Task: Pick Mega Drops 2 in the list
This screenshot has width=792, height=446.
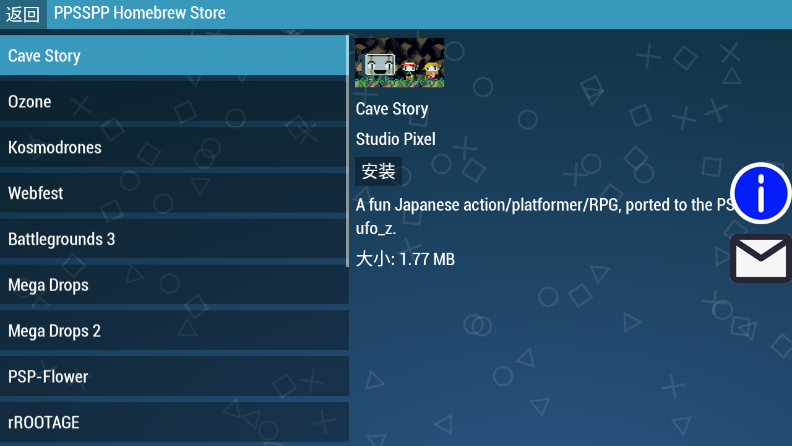Action: 174,331
